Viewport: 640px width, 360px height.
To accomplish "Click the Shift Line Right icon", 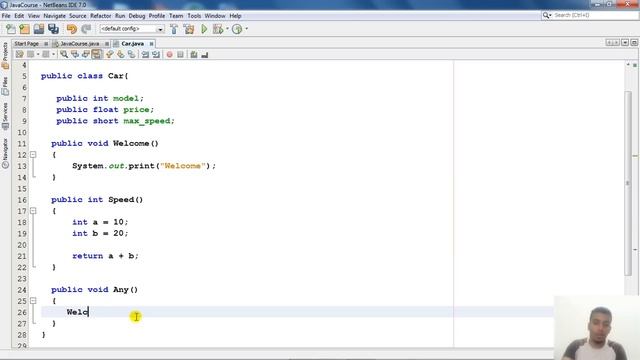I will (156, 54).
